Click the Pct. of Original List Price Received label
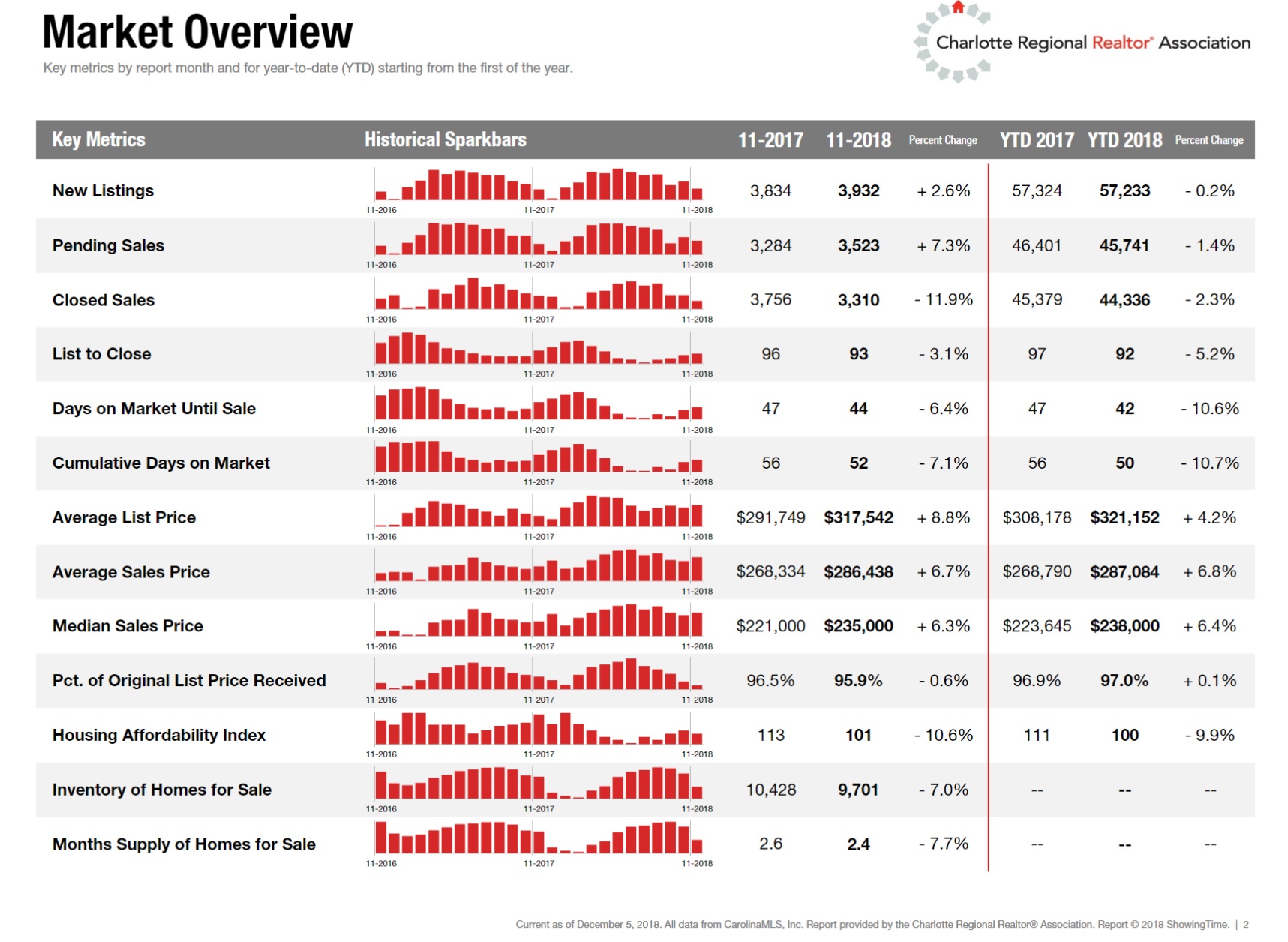 tap(189, 681)
